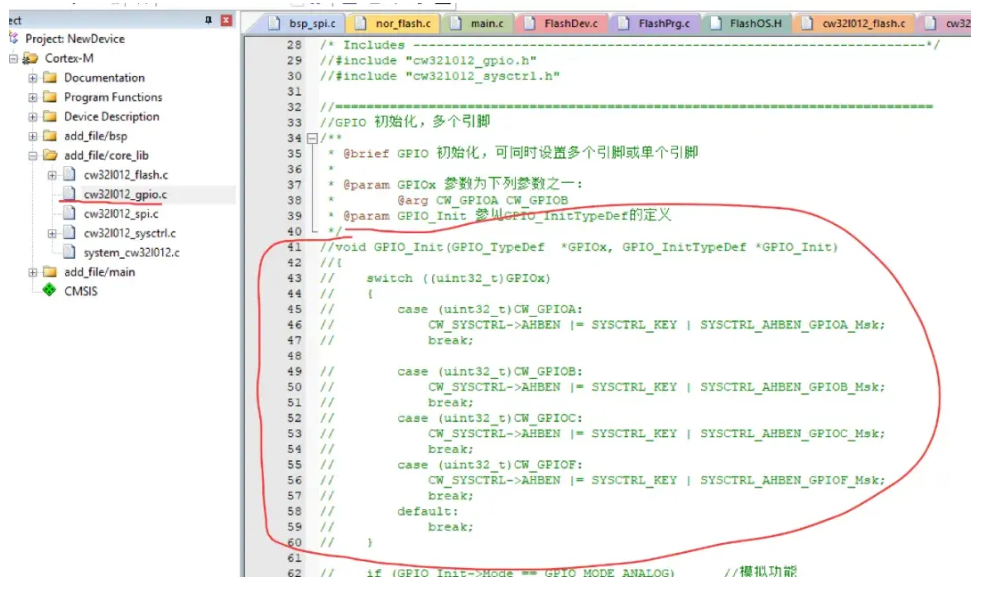Click line number 61 in the gutter
982x594 pixels.
pos(294,558)
